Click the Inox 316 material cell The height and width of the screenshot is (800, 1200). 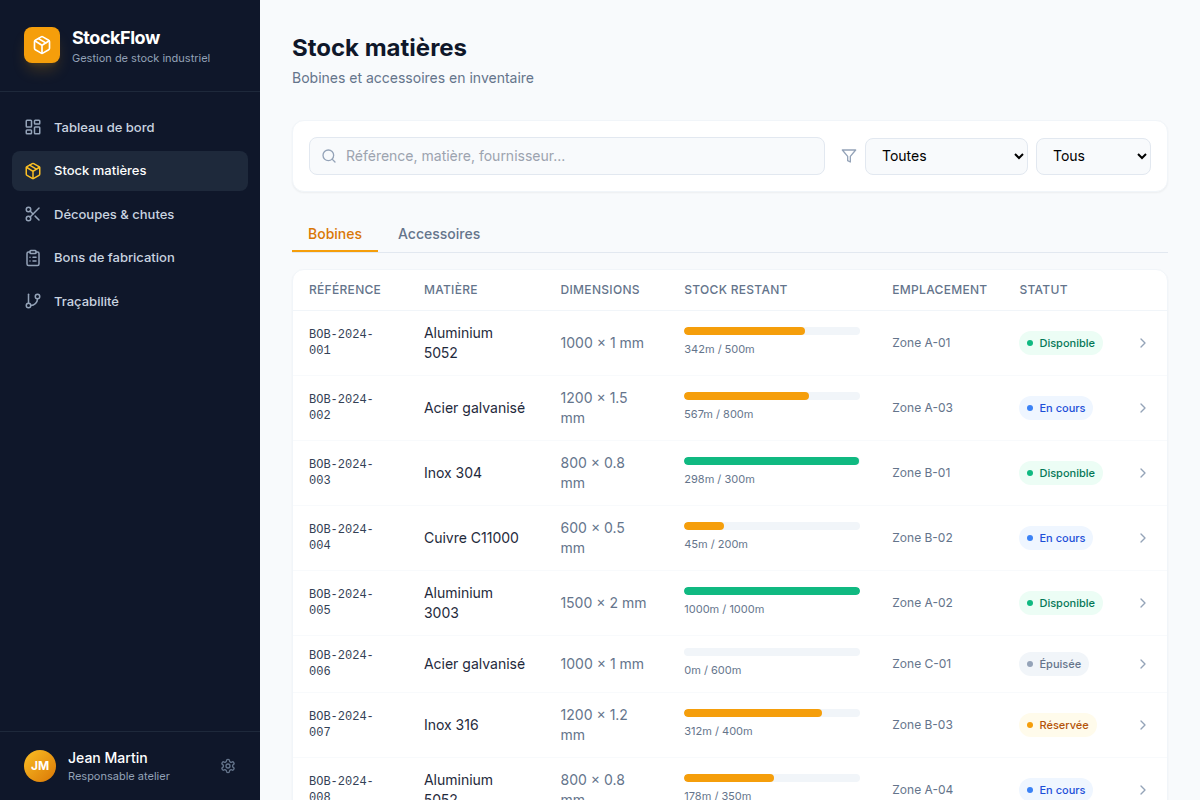pos(452,725)
